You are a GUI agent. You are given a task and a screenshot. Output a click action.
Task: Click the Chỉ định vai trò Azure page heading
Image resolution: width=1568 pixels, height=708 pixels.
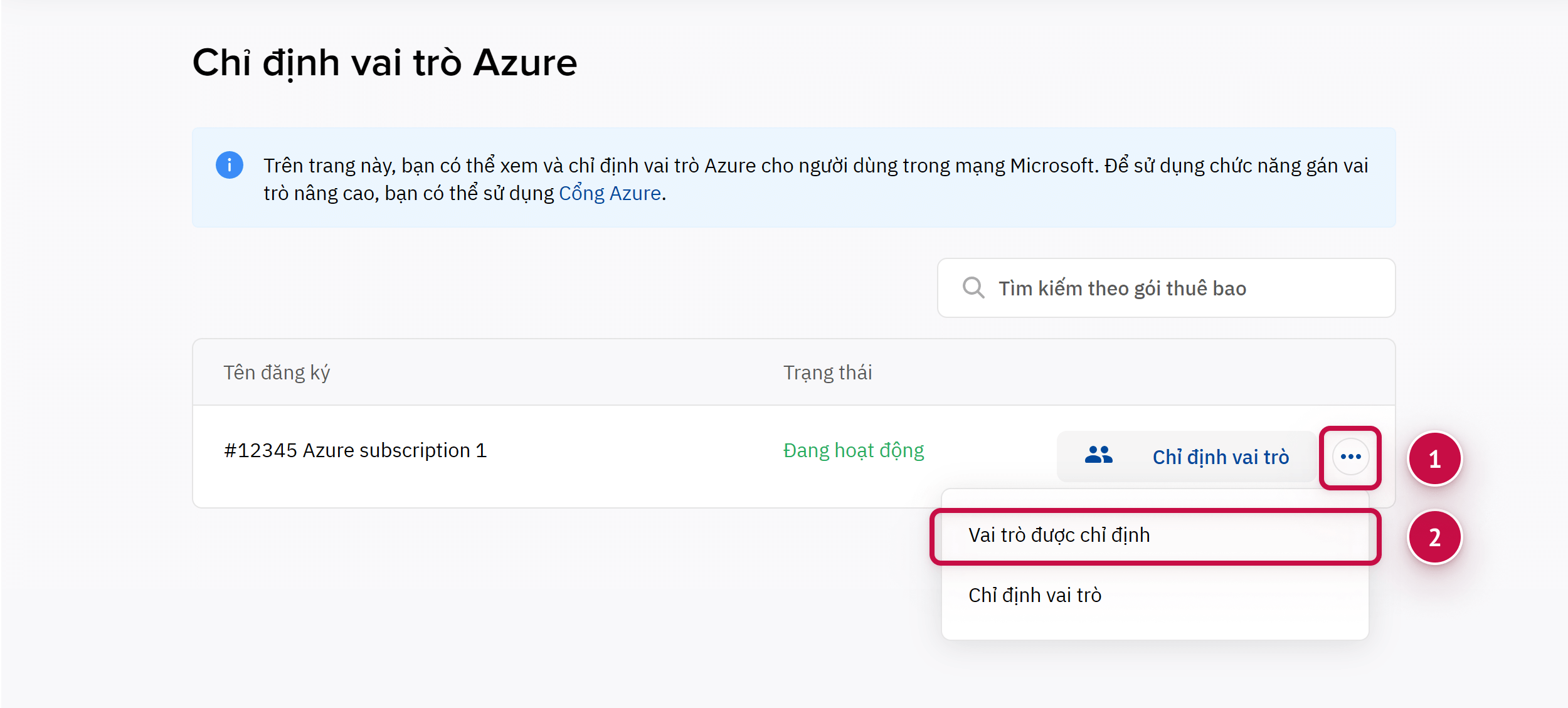pos(384,63)
